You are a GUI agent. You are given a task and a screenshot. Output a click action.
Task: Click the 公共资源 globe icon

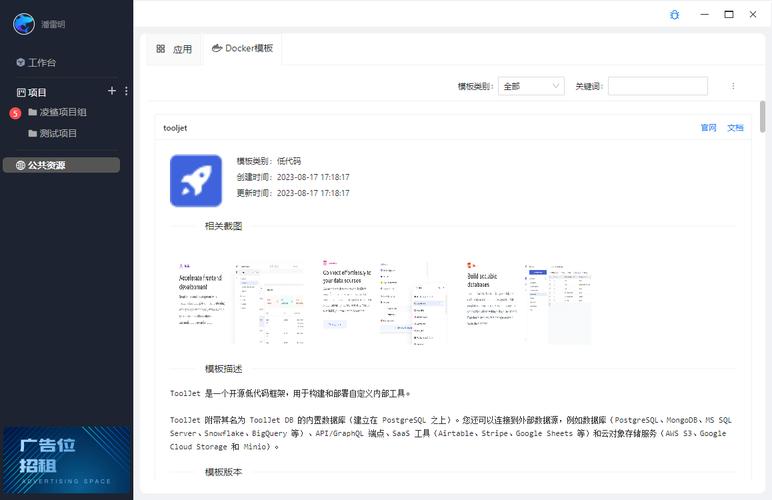(x=20, y=165)
